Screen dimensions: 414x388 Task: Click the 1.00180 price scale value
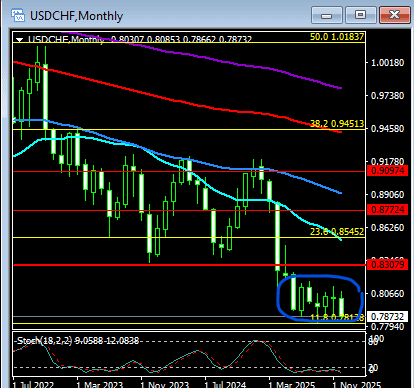click(388, 63)
